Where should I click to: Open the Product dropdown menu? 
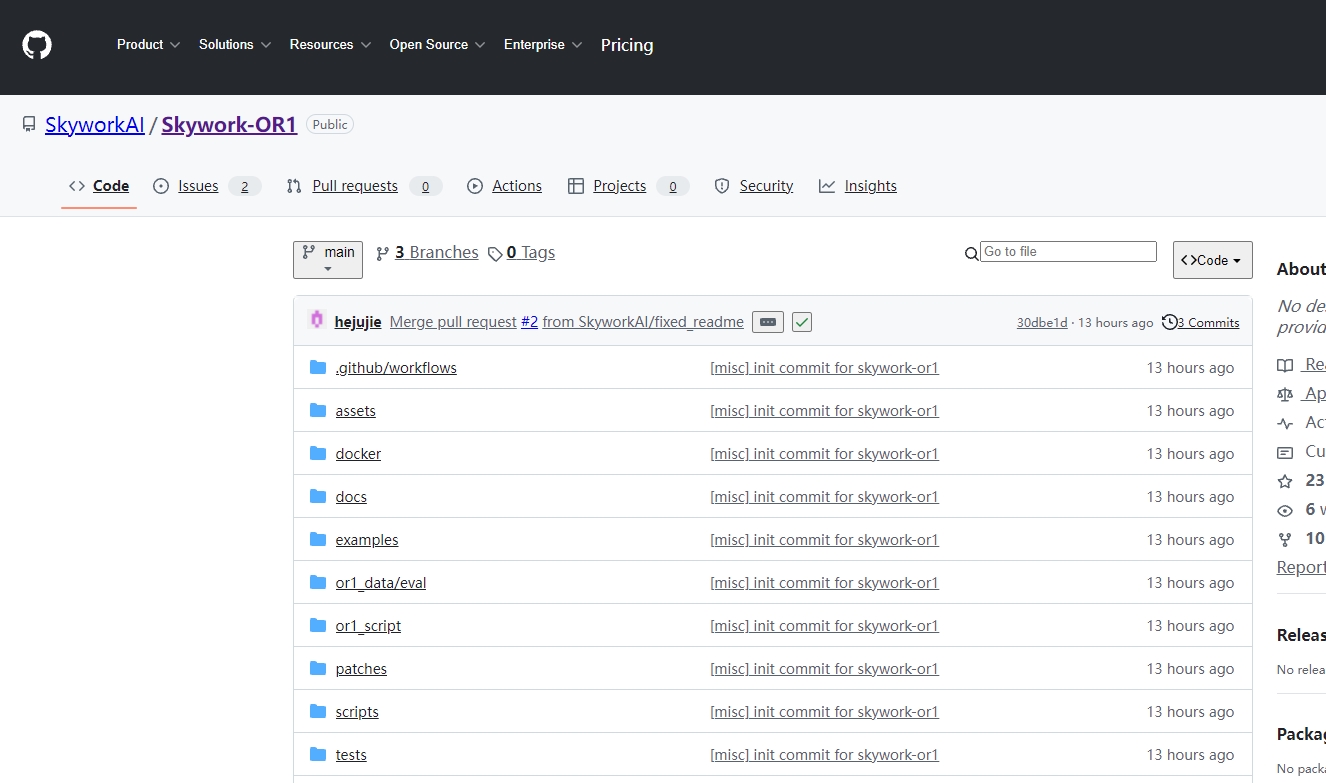(x=148, y=45)
